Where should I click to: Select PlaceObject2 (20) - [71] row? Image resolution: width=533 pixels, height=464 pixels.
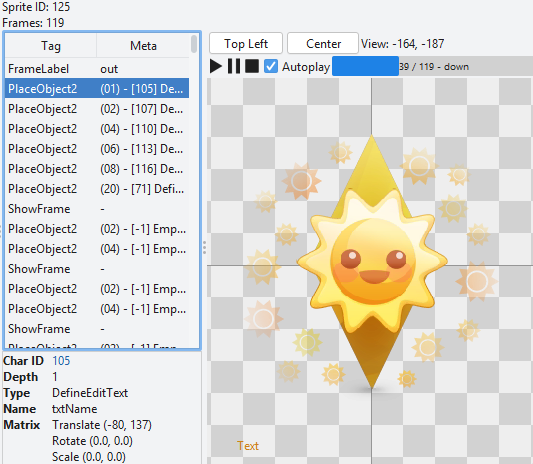click(x=97, y=189)
